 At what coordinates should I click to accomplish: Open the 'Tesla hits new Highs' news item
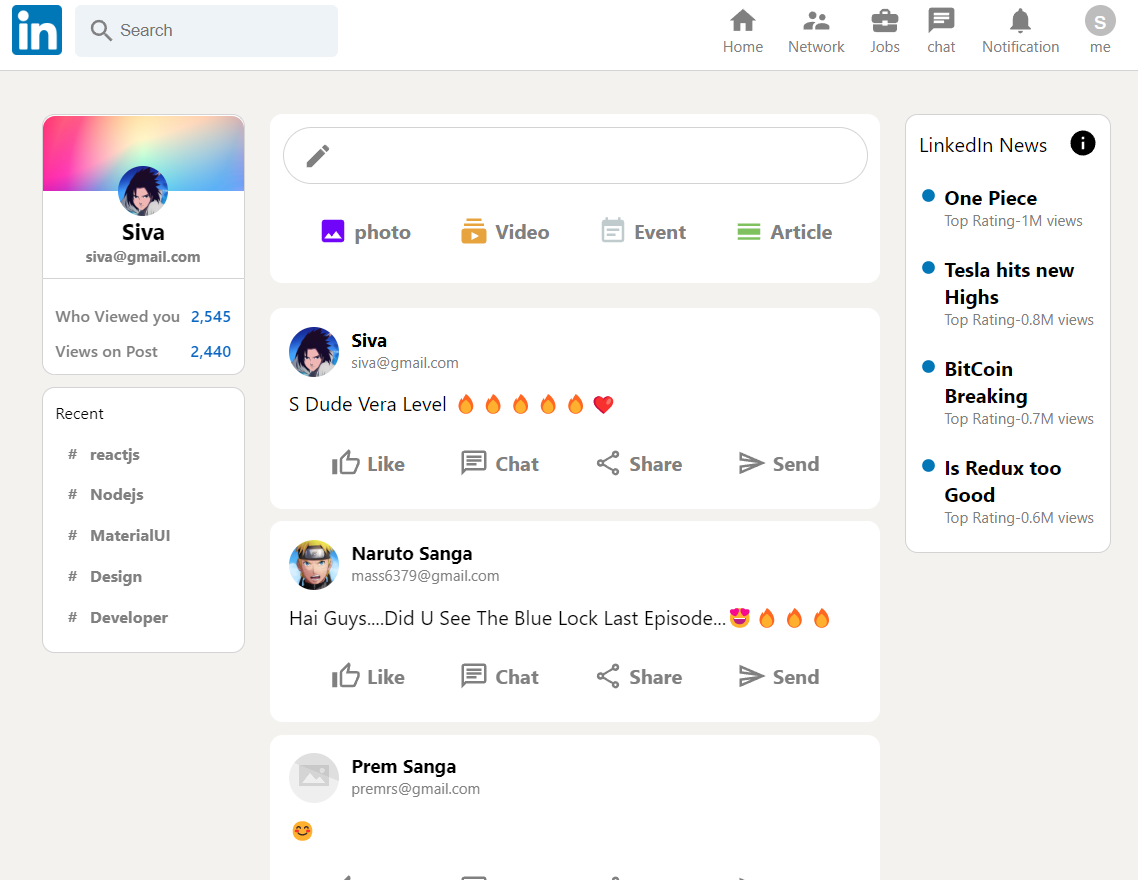point(1008,283)
